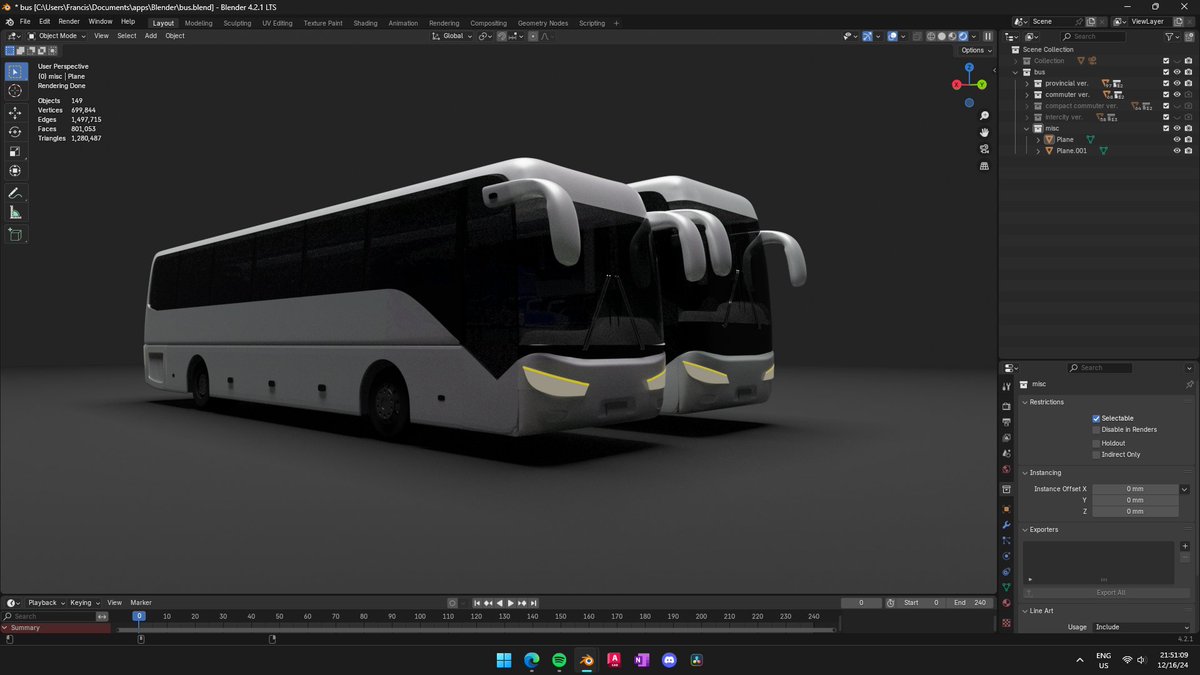Image resolution: width=1200 pixels, height=675 pixels.
Task: Play the animation forward
Action: coord(511,603)
